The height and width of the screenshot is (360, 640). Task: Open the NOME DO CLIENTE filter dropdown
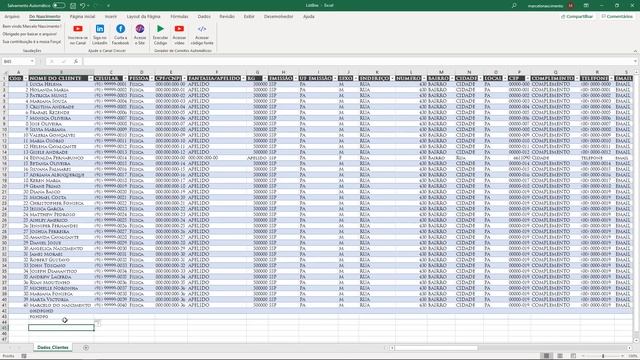[x=91, y=78]
